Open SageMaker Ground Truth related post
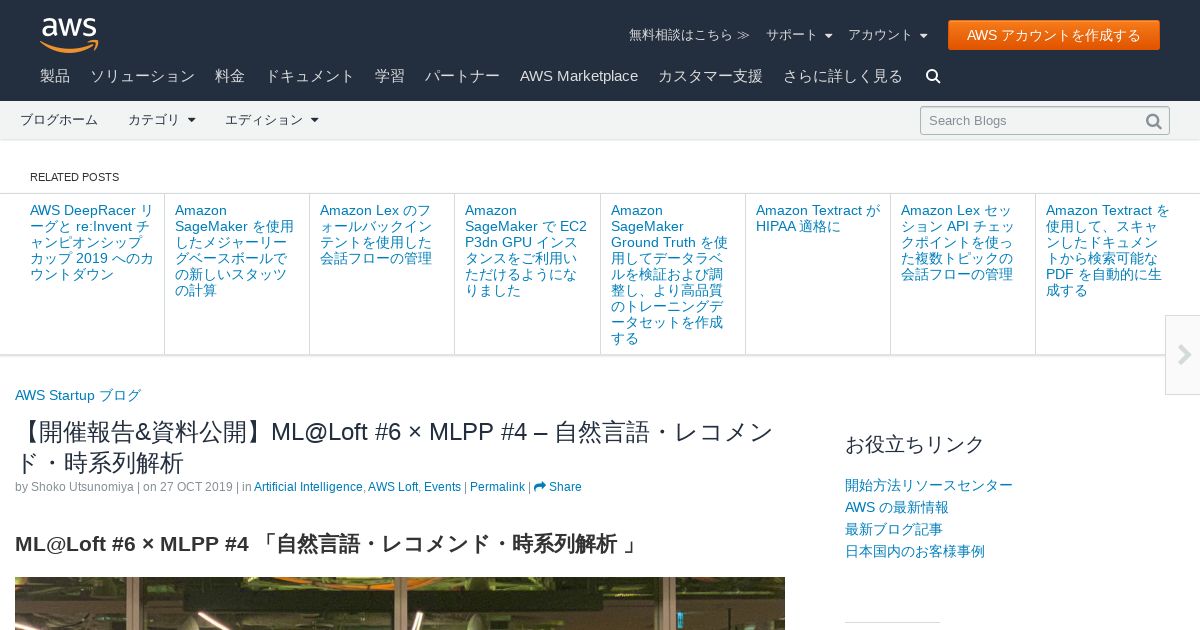The image size is (1200, 630). (x=669, y=274)
